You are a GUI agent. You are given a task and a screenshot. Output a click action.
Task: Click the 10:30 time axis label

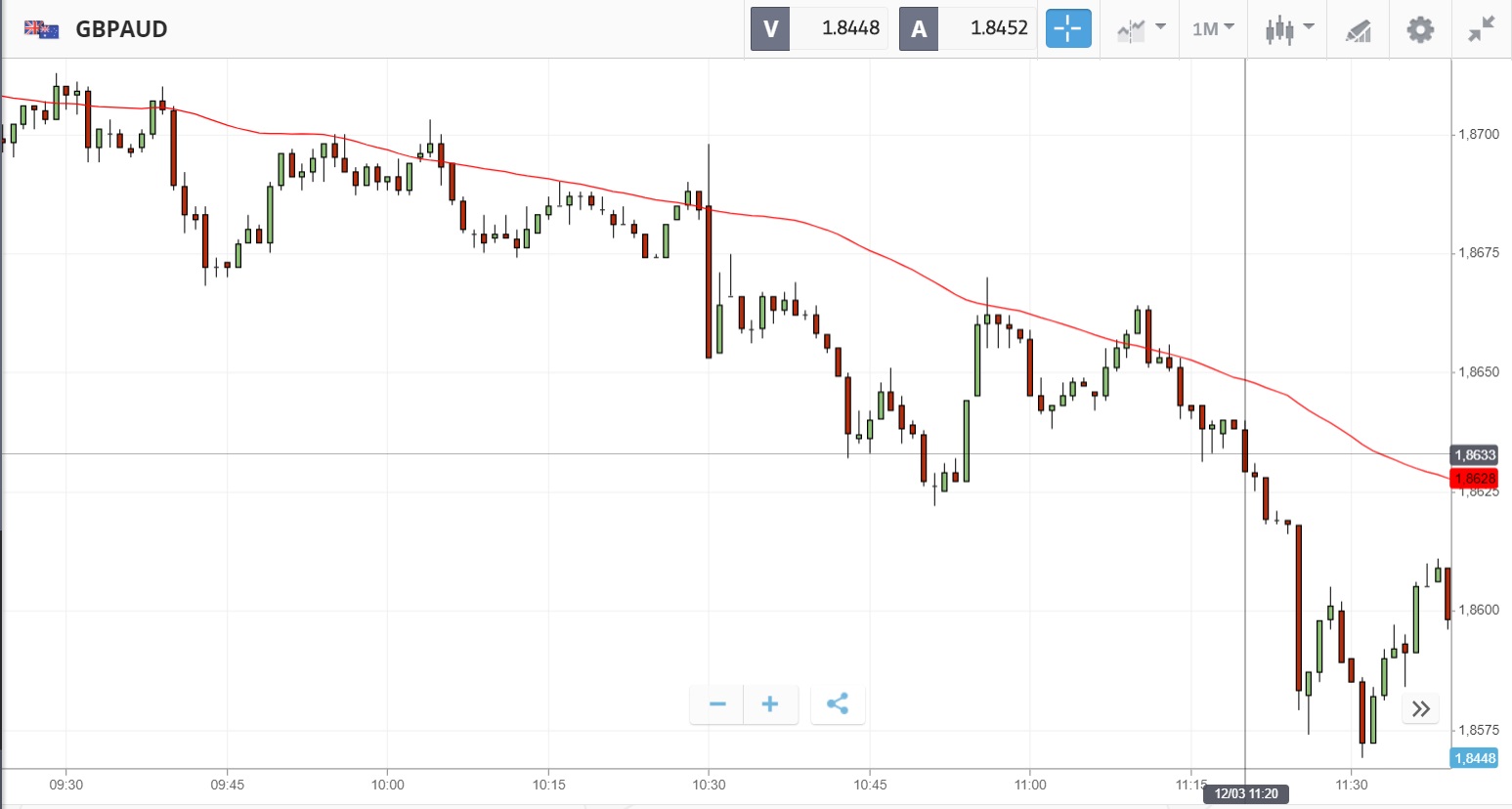710,785
